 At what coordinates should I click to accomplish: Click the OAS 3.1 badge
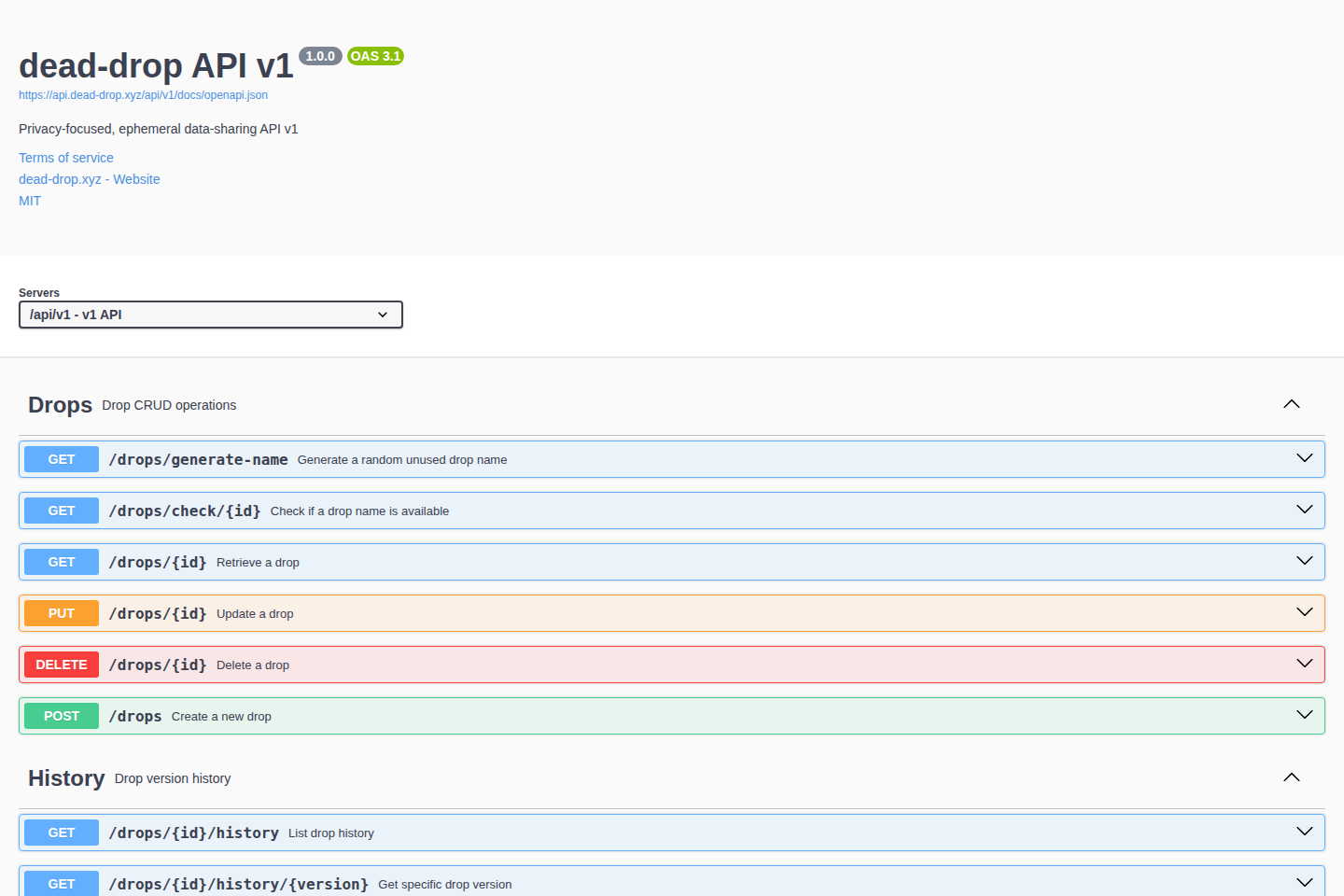[x=375, y=56]
